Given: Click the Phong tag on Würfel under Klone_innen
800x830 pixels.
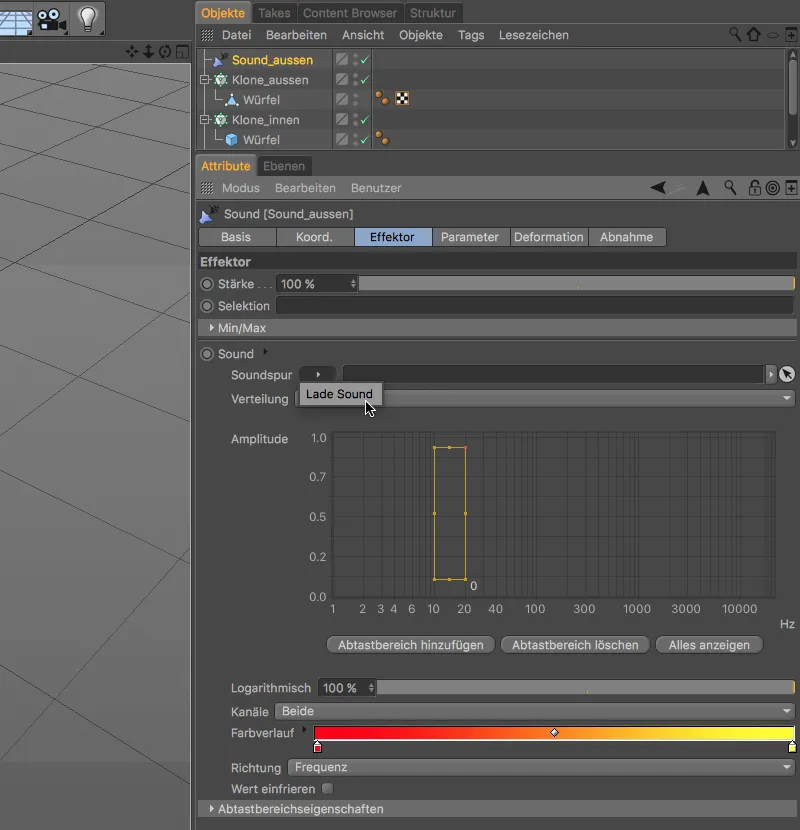Looking at the screenshot, I should coord(382,139).
